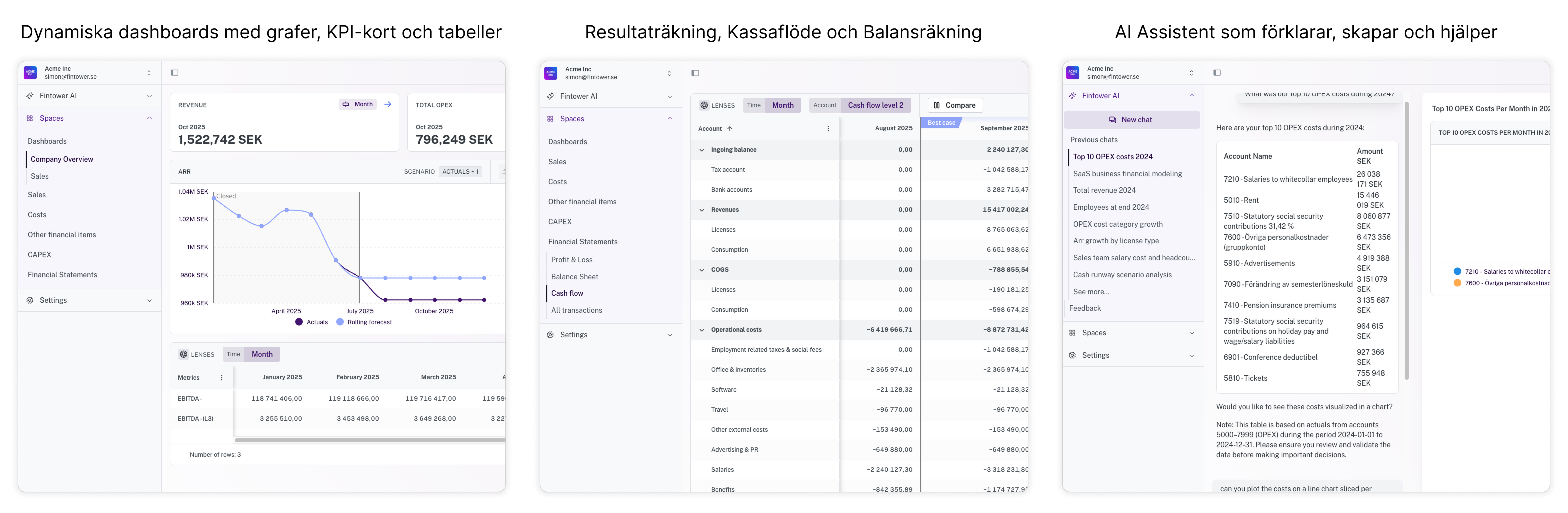Open the SaaS business financial modeling chat
This screenshot has height=513, width=1568.
click(x=1127, y=174)
